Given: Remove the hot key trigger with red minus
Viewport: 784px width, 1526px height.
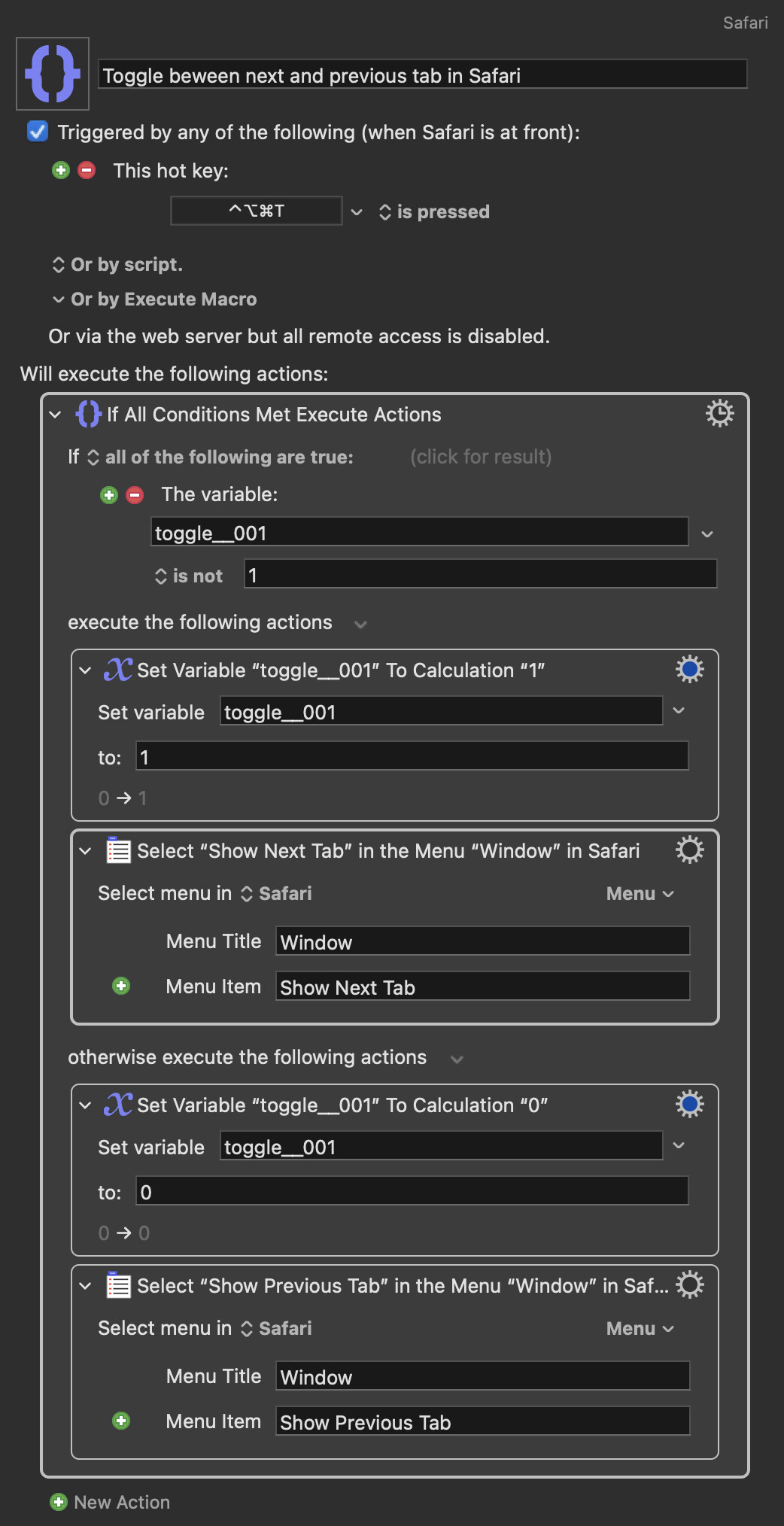Looking at the screenshot, I should pyautogui.click(x=87, y=170).
